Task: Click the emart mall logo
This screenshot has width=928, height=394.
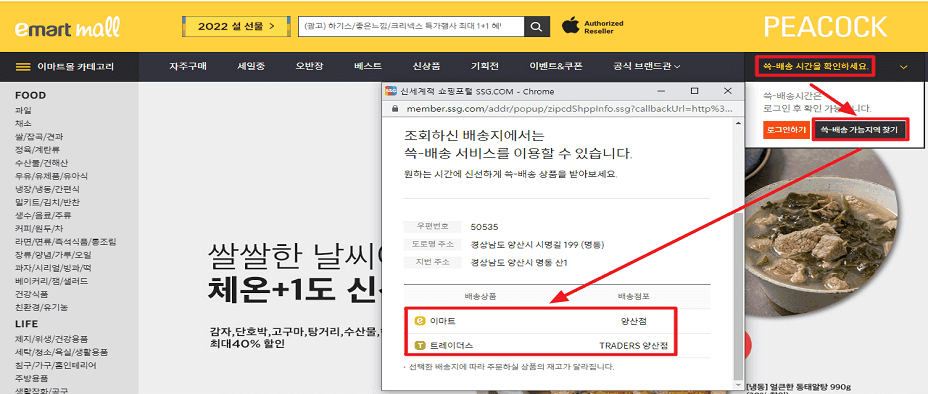Action: click(x=67, y=27)
